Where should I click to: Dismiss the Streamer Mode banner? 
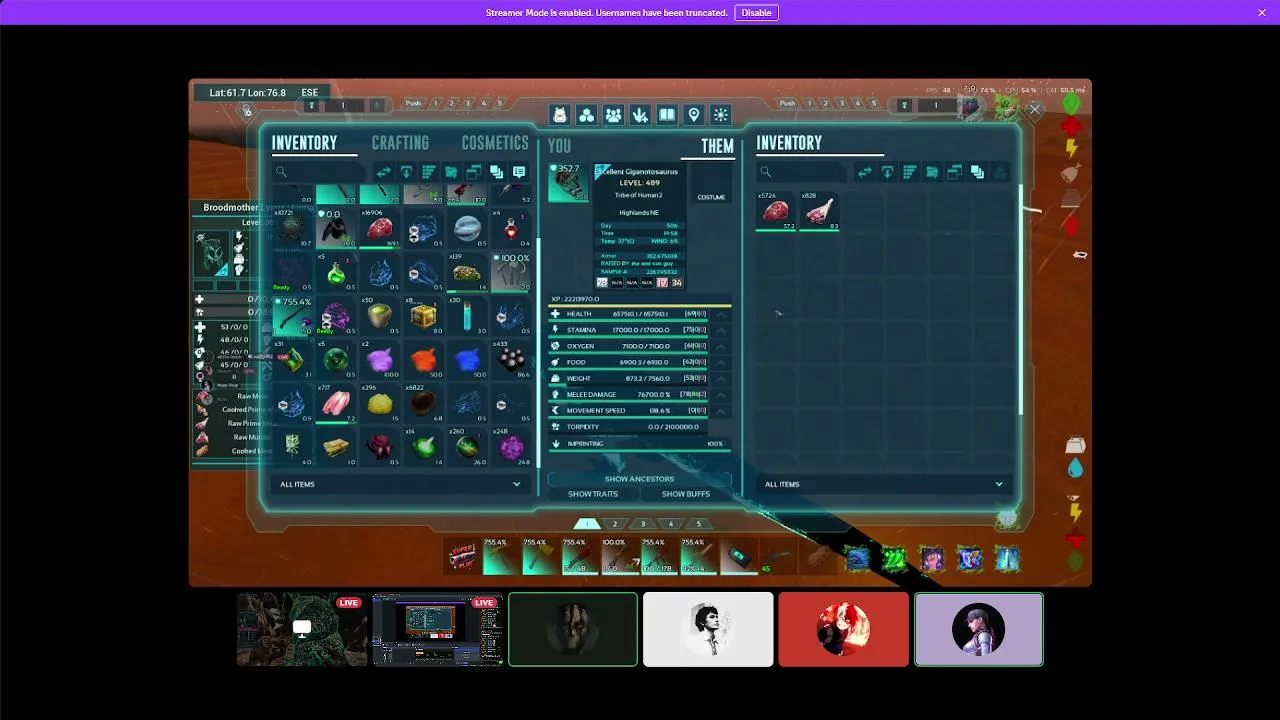[x=1262, y=13]
